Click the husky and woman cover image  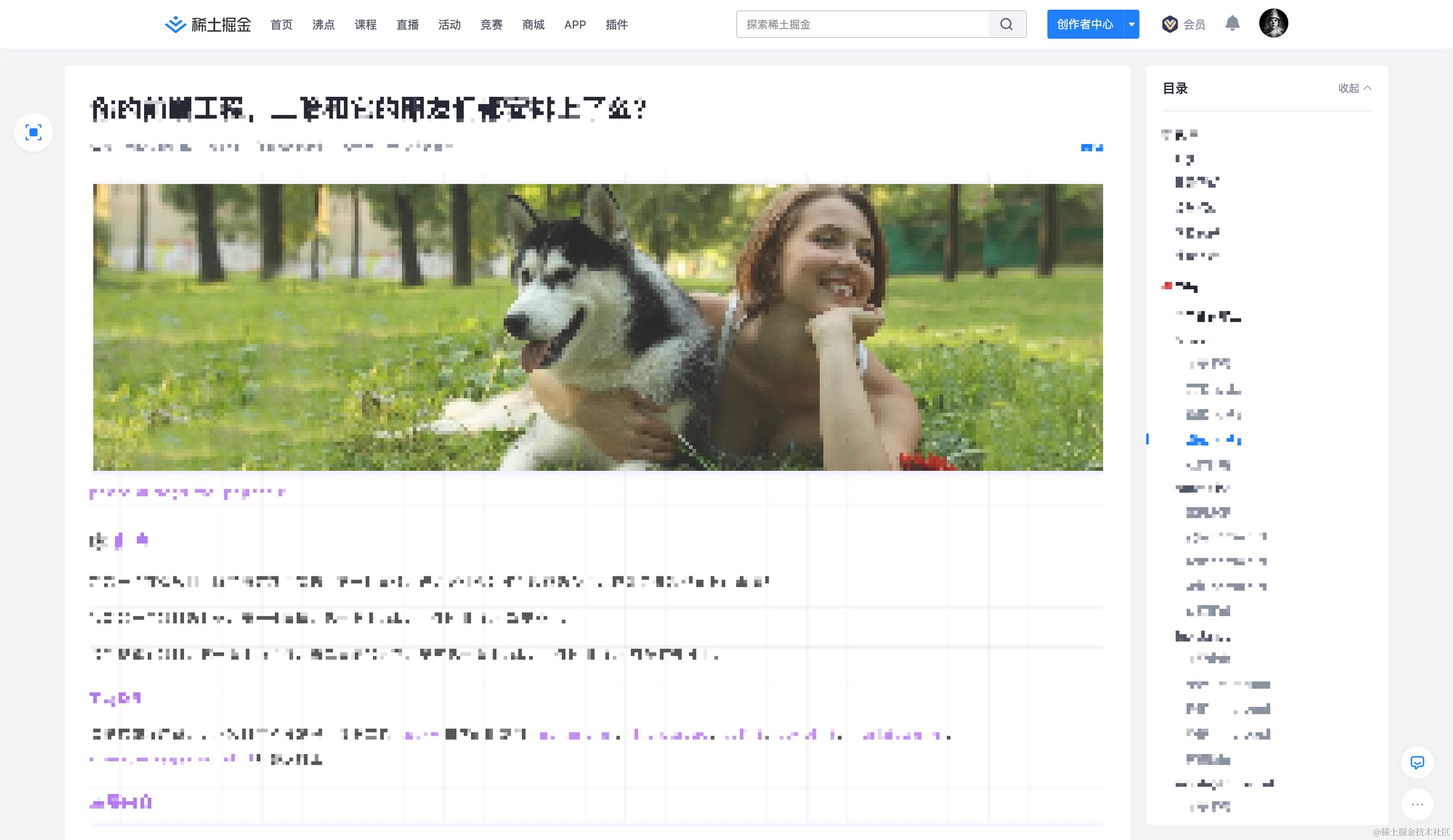[x=597, y=327]
